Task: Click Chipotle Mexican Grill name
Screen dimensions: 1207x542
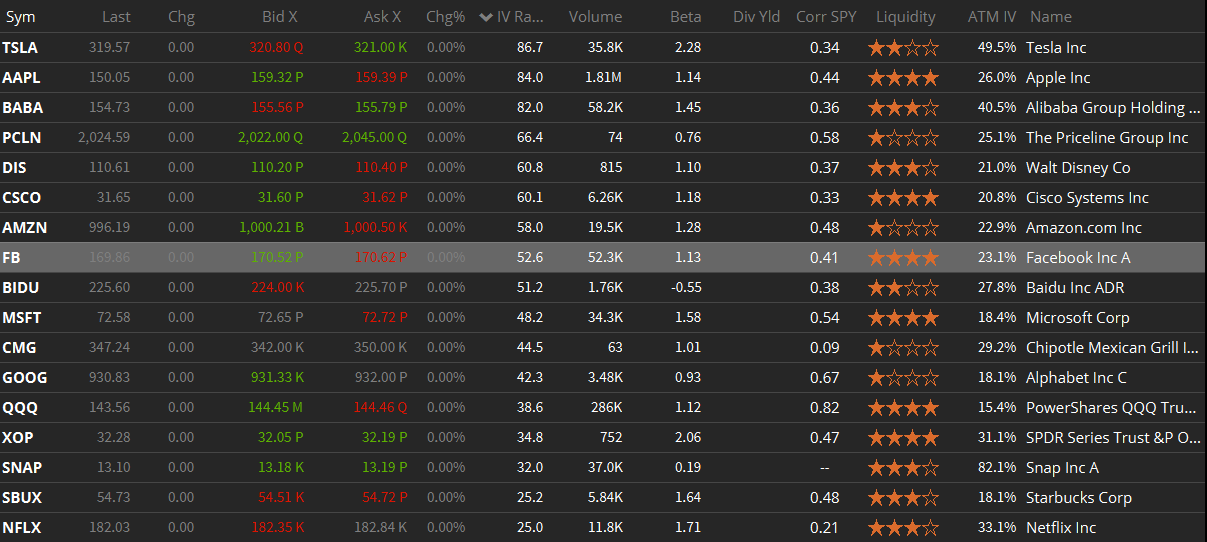Action: [x=1113, y=347]
